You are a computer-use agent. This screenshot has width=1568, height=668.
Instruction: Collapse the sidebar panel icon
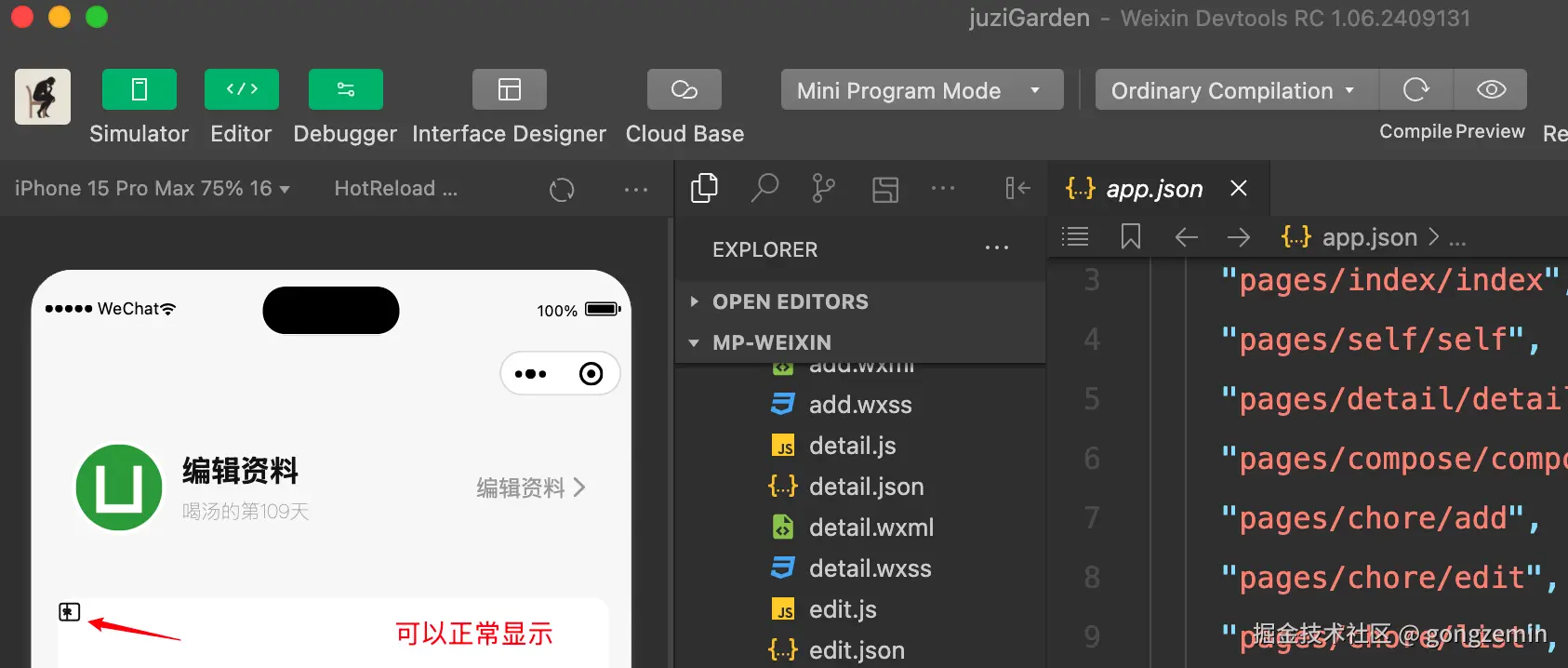pyautogui.click(x=1017, y=188)
